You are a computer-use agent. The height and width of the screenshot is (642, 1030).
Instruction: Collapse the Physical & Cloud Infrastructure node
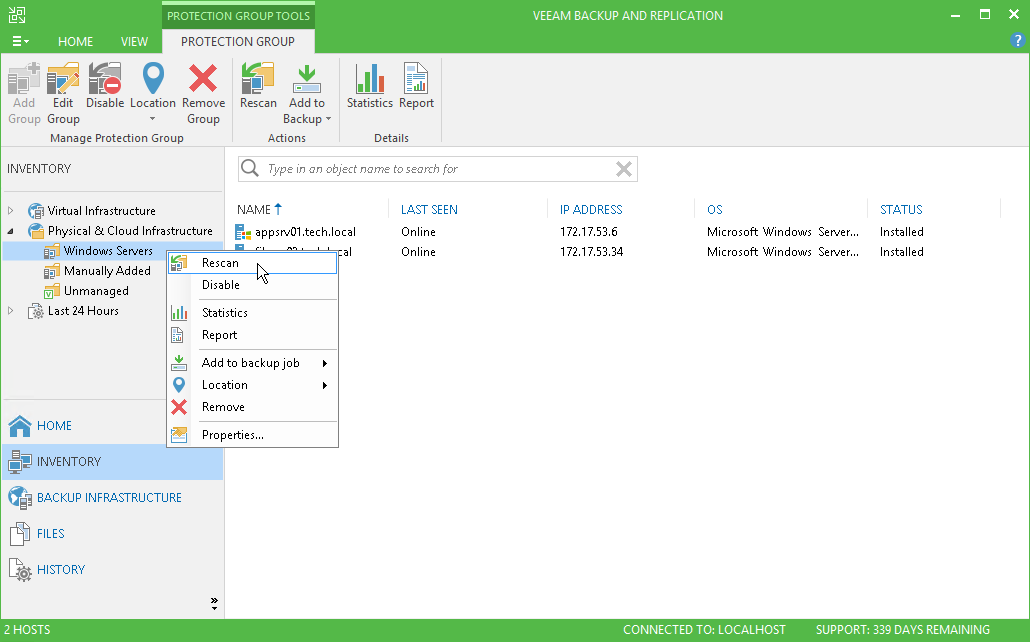pos(11,231)
